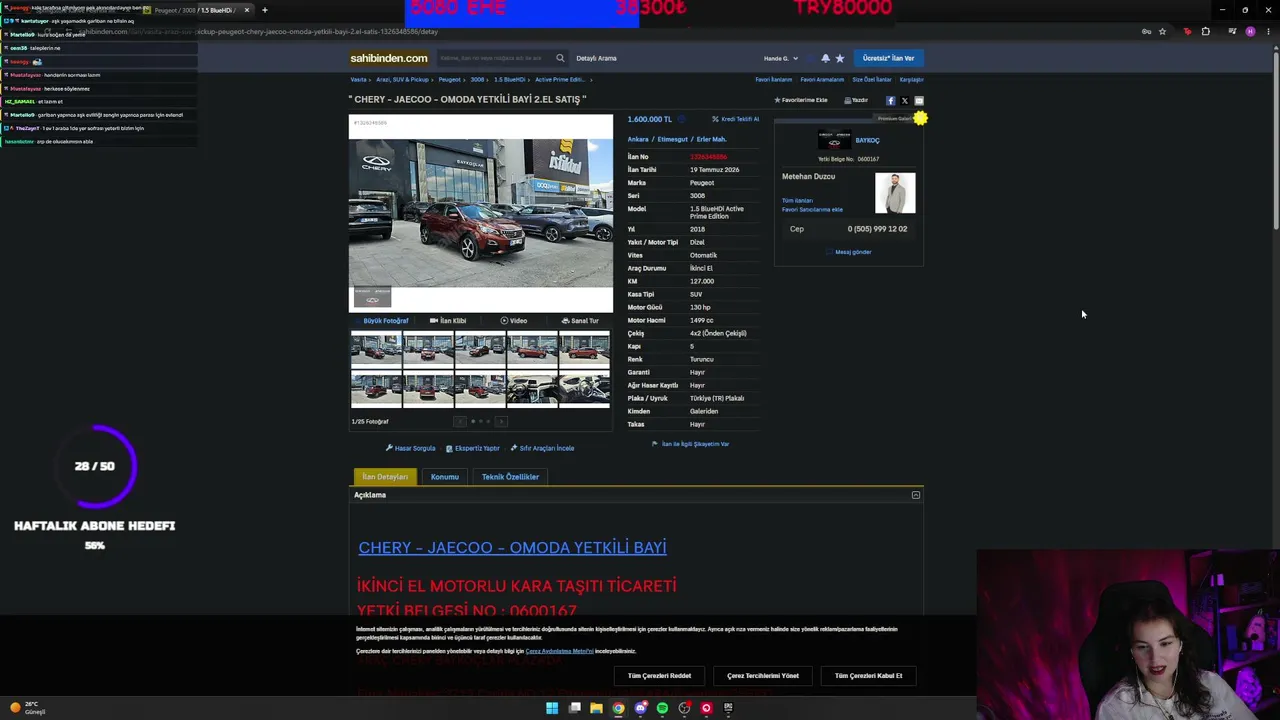Click Peugeot breadcrumb link
This screenshot has width=1280, height=720.
(x=449, y=80)
